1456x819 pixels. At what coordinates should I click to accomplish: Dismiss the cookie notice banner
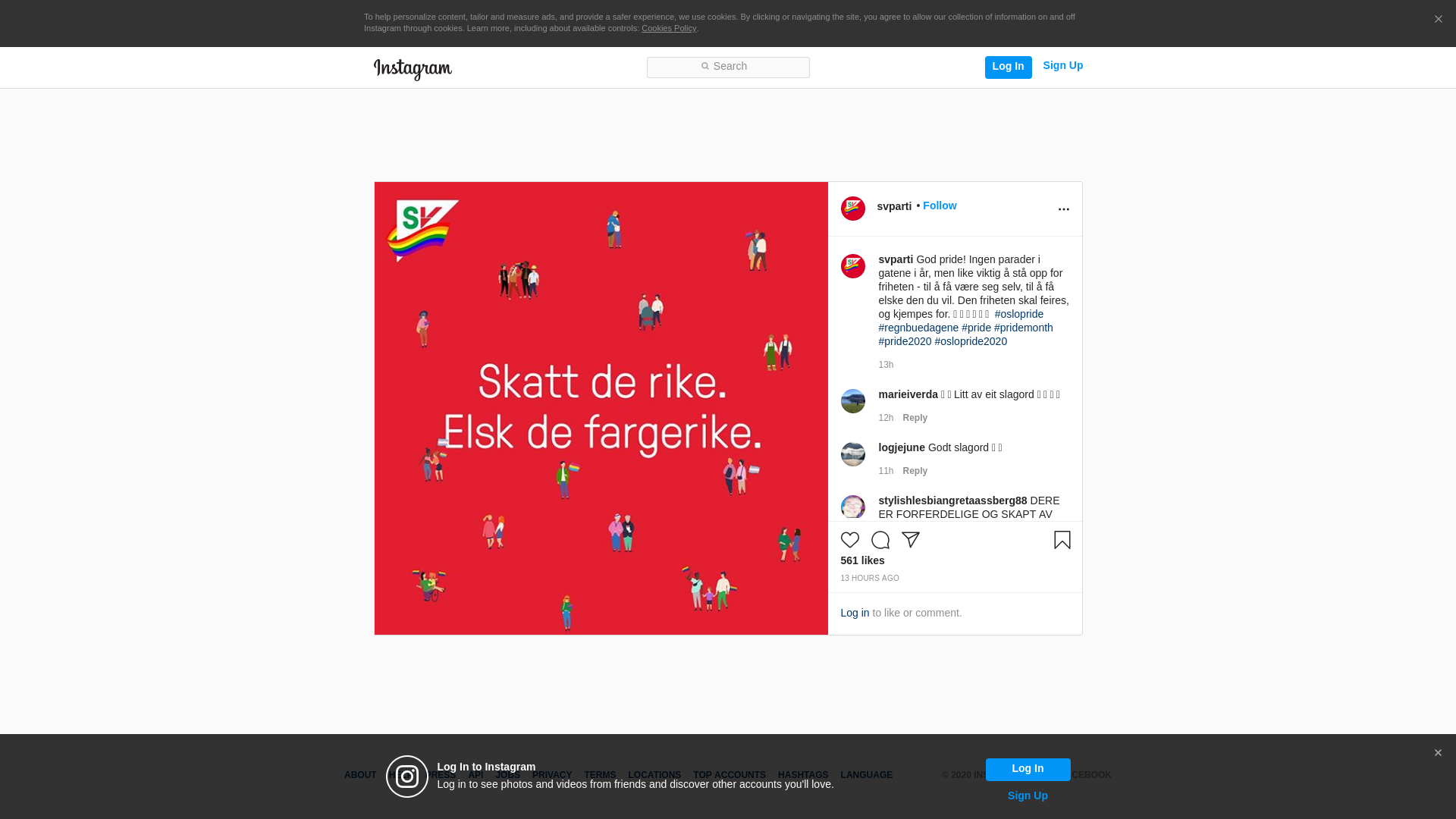click(x=1438, y=20)
